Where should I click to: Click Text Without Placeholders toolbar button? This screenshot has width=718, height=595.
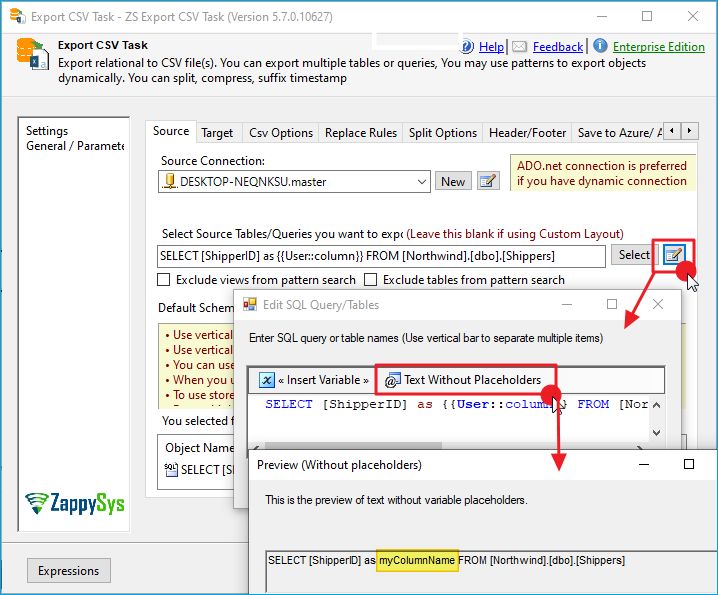click(x=464, y=380)
